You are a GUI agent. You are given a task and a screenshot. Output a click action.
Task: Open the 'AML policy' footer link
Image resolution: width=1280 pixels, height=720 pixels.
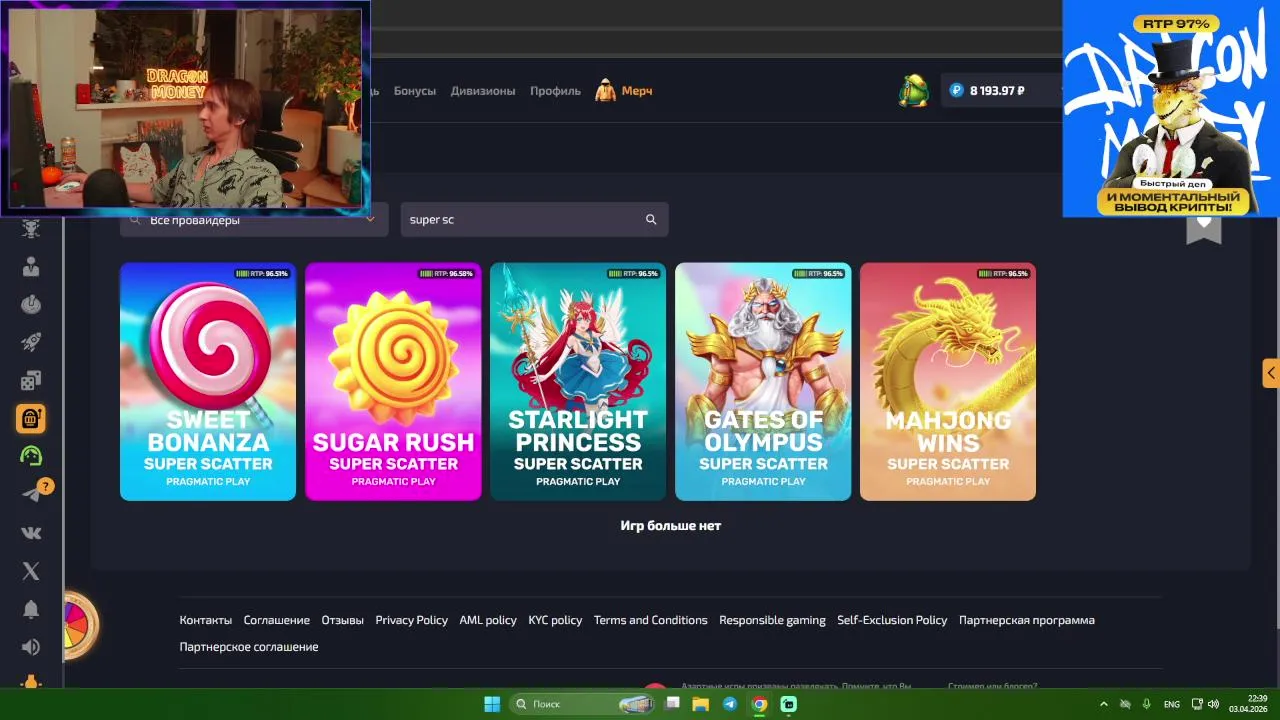tap(488, 620)
